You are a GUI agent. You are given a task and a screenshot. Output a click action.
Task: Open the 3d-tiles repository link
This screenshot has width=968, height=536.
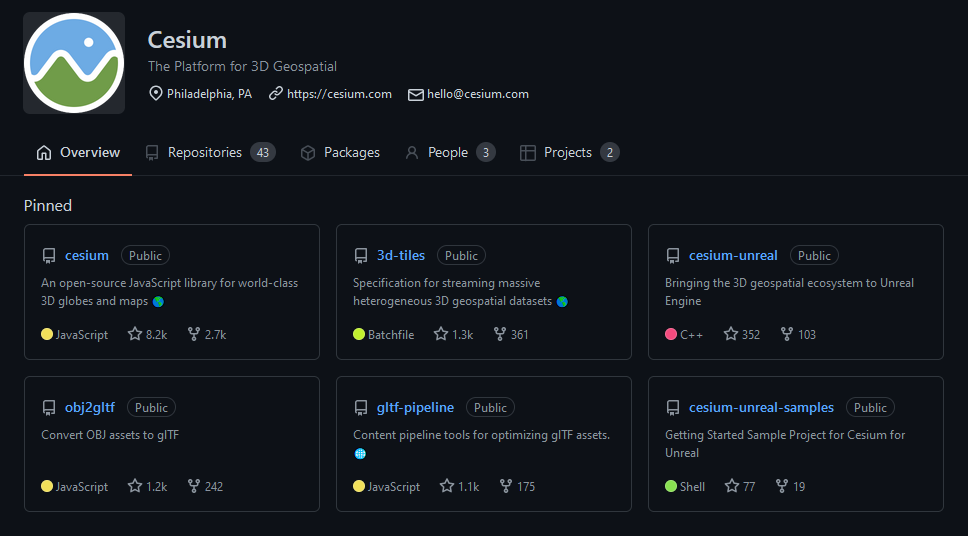pos(401,256)
